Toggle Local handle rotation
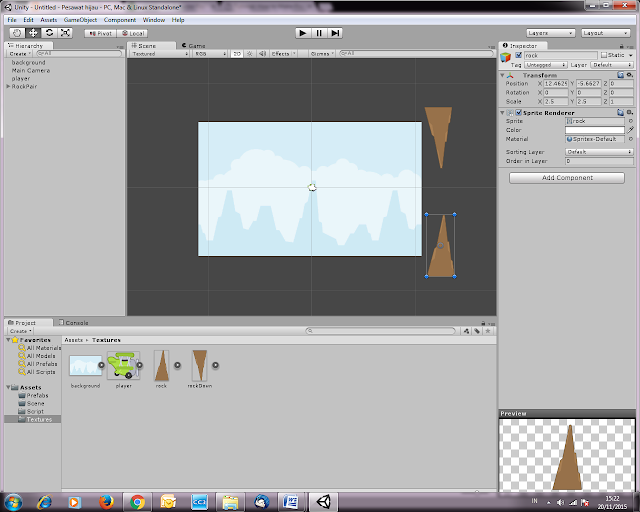 pyautogui.click(x=132, y=33)
